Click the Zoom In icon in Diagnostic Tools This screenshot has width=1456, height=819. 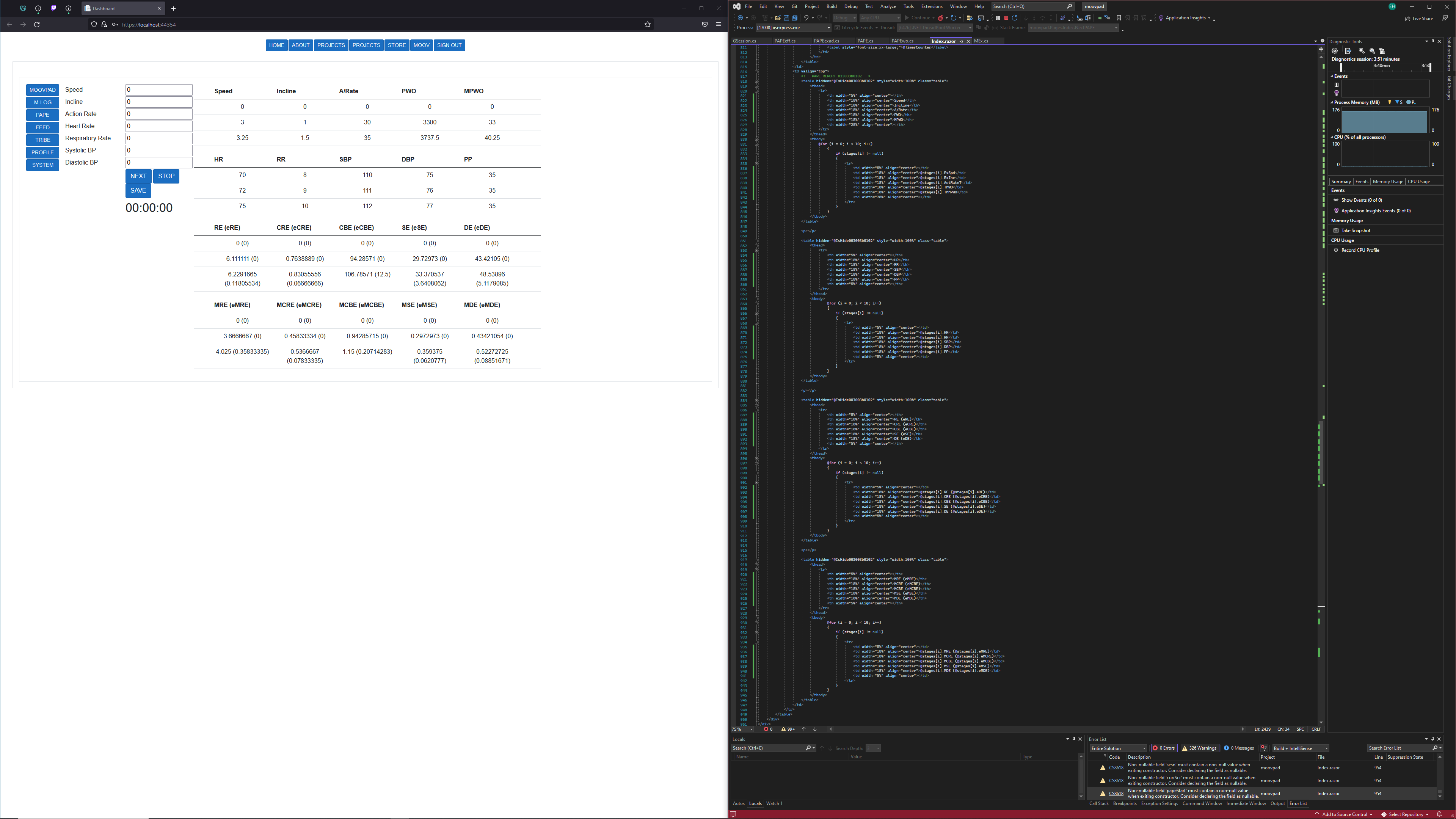click(1362, 51)
